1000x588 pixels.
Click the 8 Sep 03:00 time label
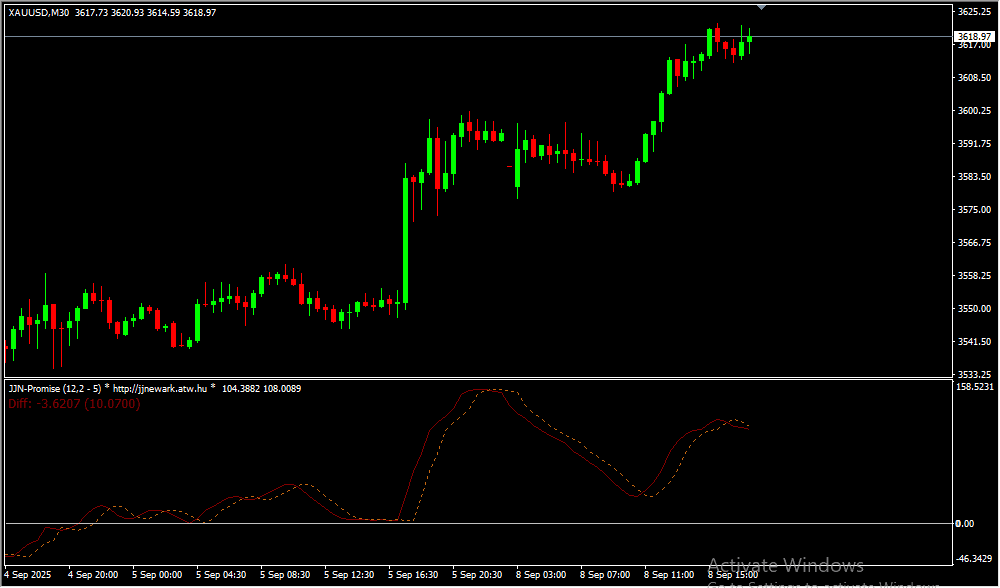point(541,575)
